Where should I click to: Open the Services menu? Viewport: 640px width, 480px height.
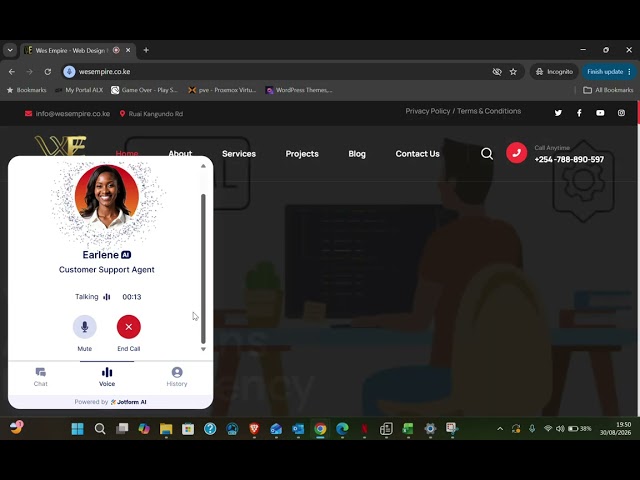point(239,154)
